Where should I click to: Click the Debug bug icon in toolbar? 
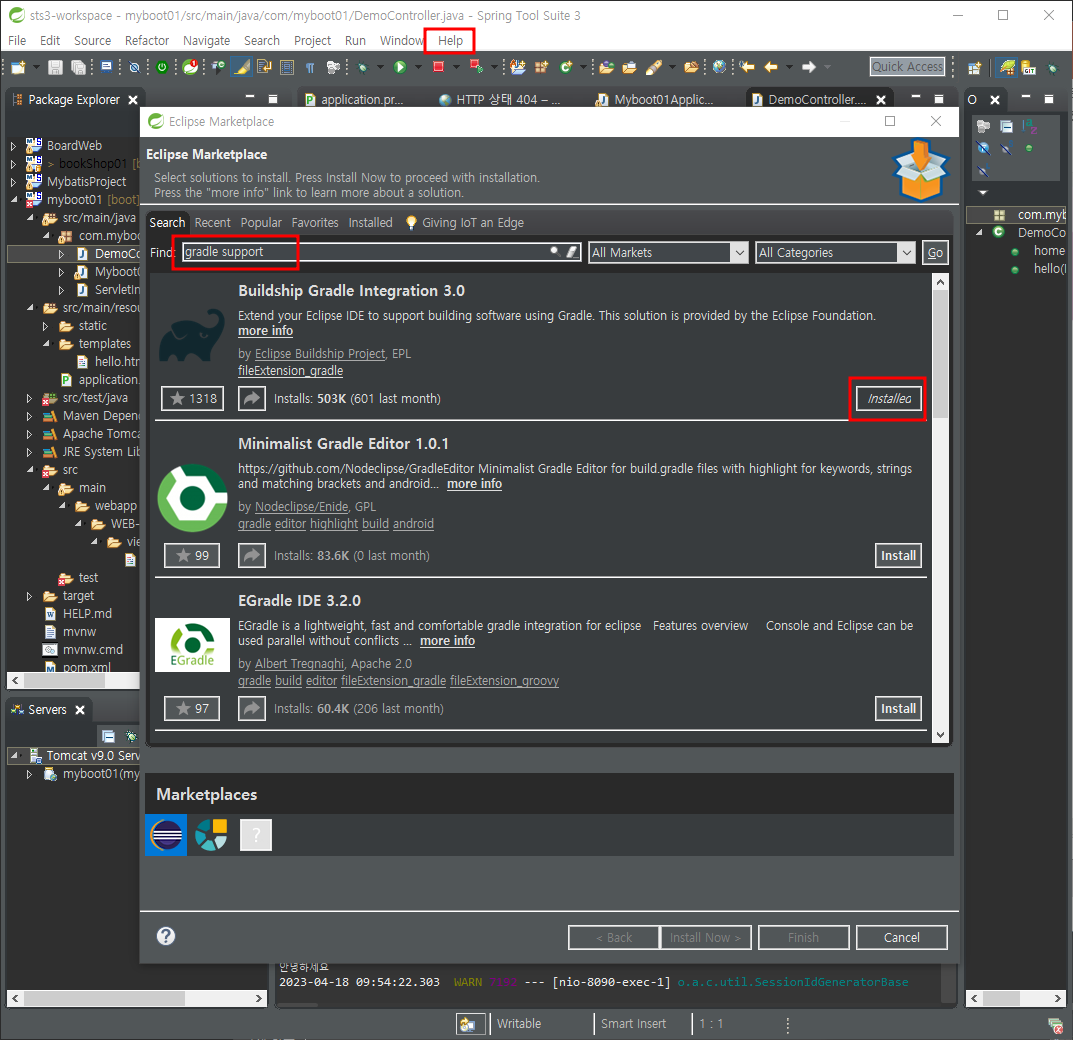(363, 67)
